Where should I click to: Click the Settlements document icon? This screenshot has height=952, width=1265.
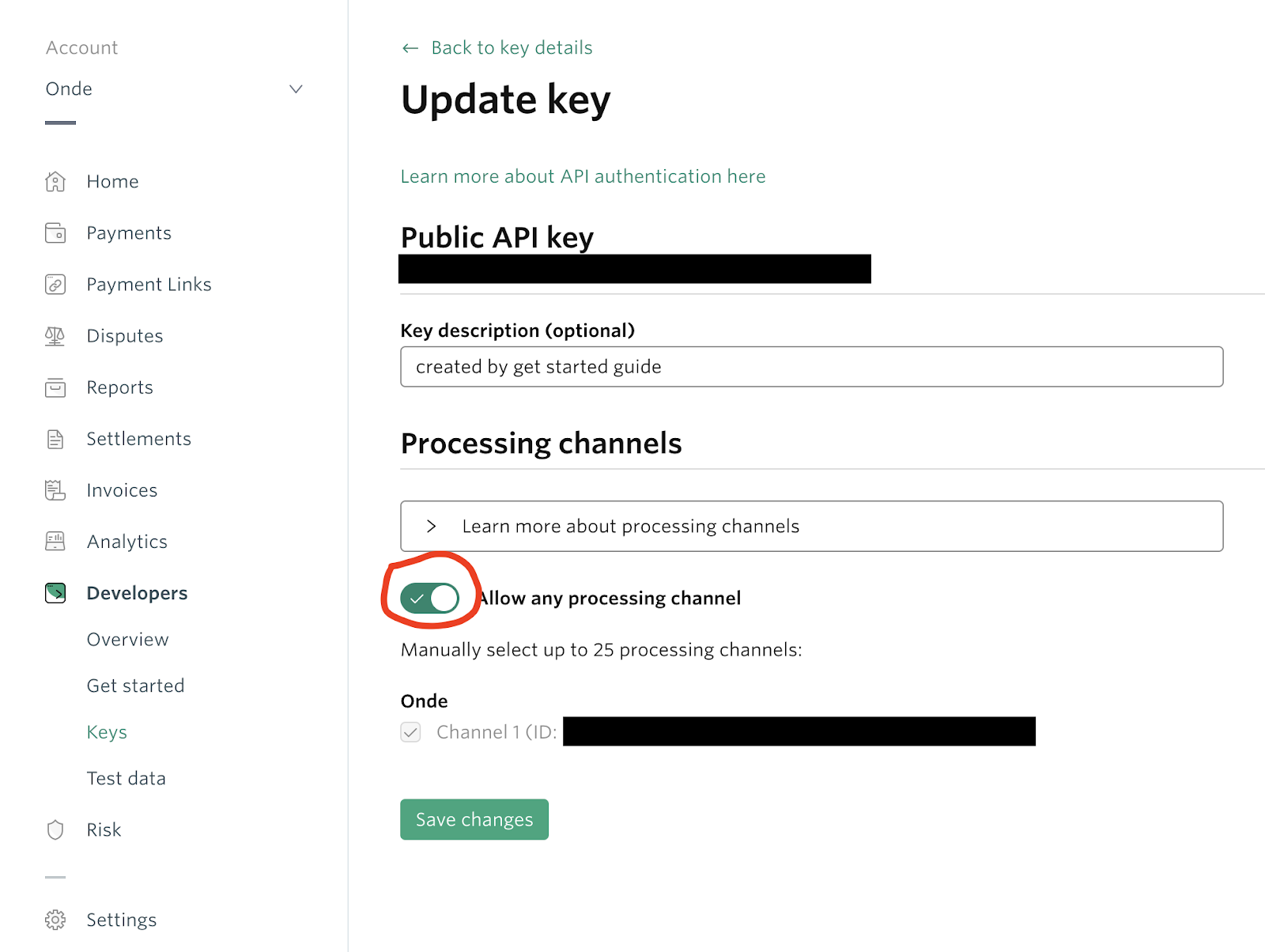55,439
